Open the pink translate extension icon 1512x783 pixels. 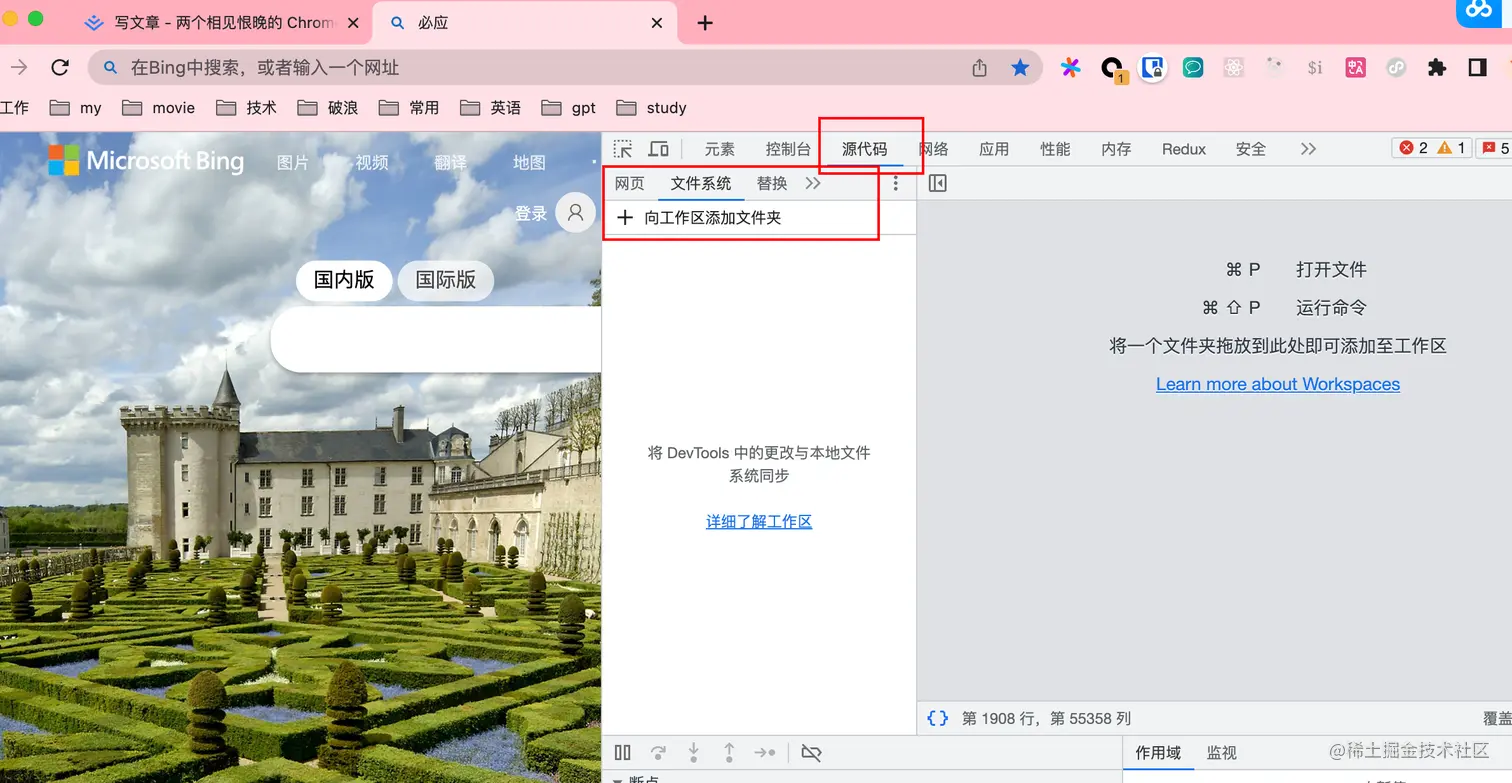1356,67
